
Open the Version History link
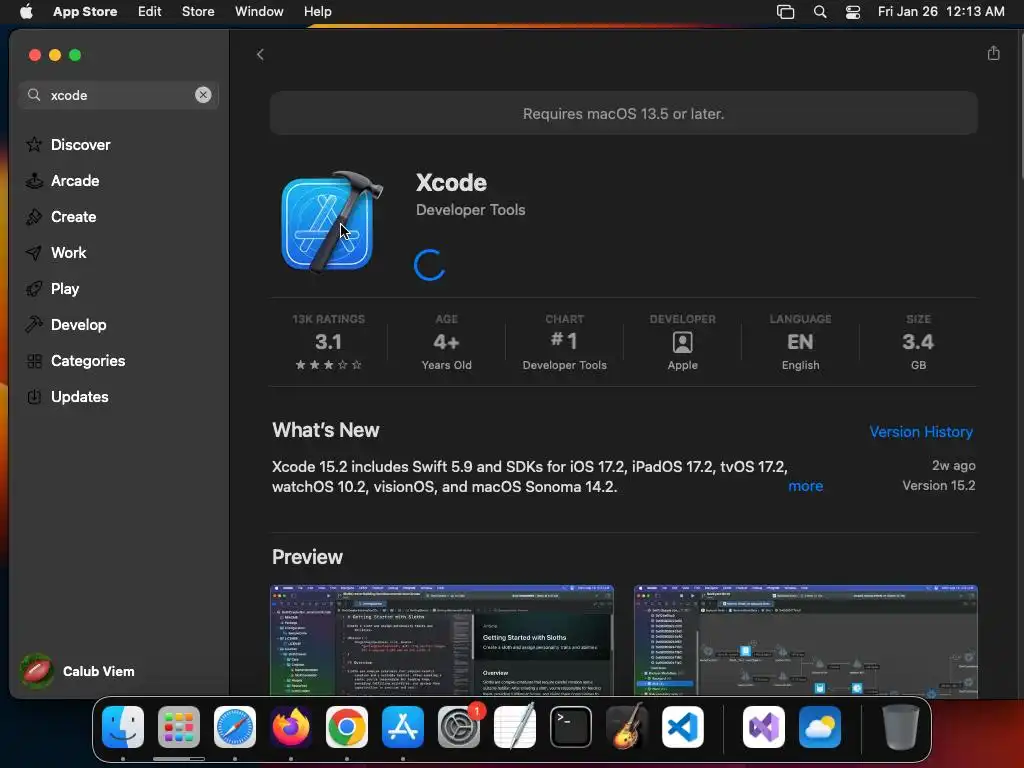click(x=921, y=432)
